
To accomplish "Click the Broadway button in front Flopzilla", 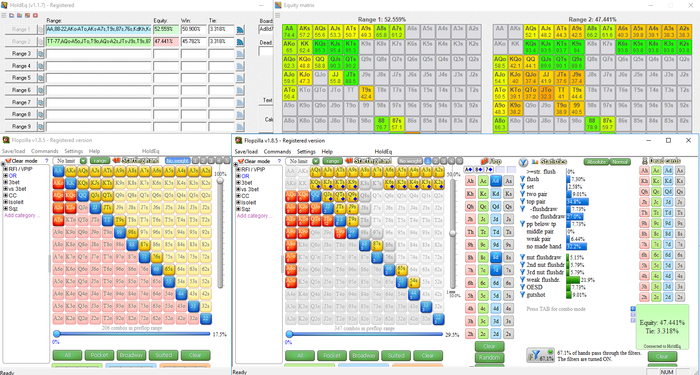I will coord(364,356).
